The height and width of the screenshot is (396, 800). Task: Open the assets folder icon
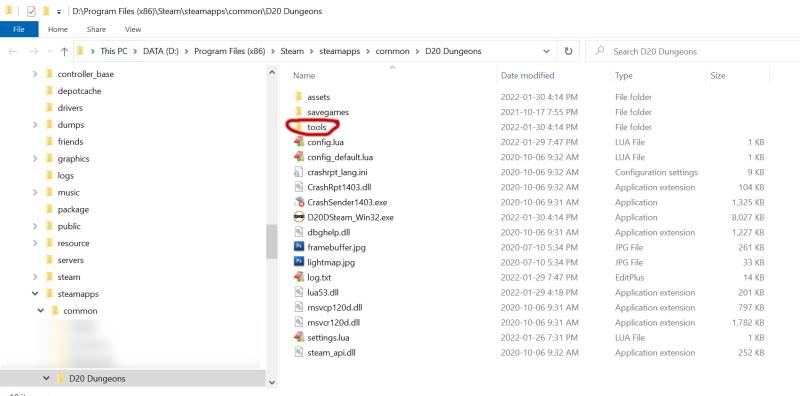click(x=299, y=96)
